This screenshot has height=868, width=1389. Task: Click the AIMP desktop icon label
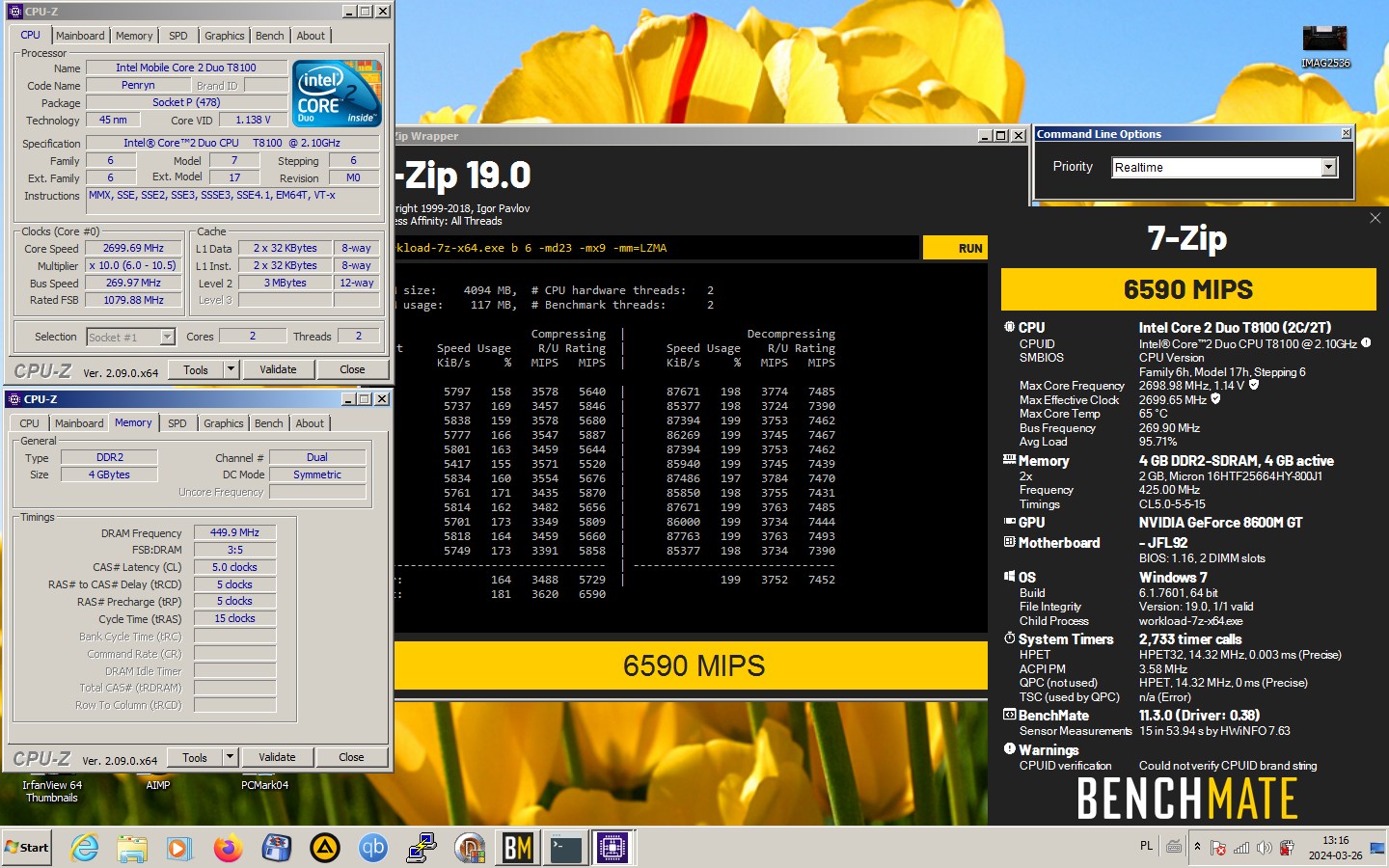158,785
